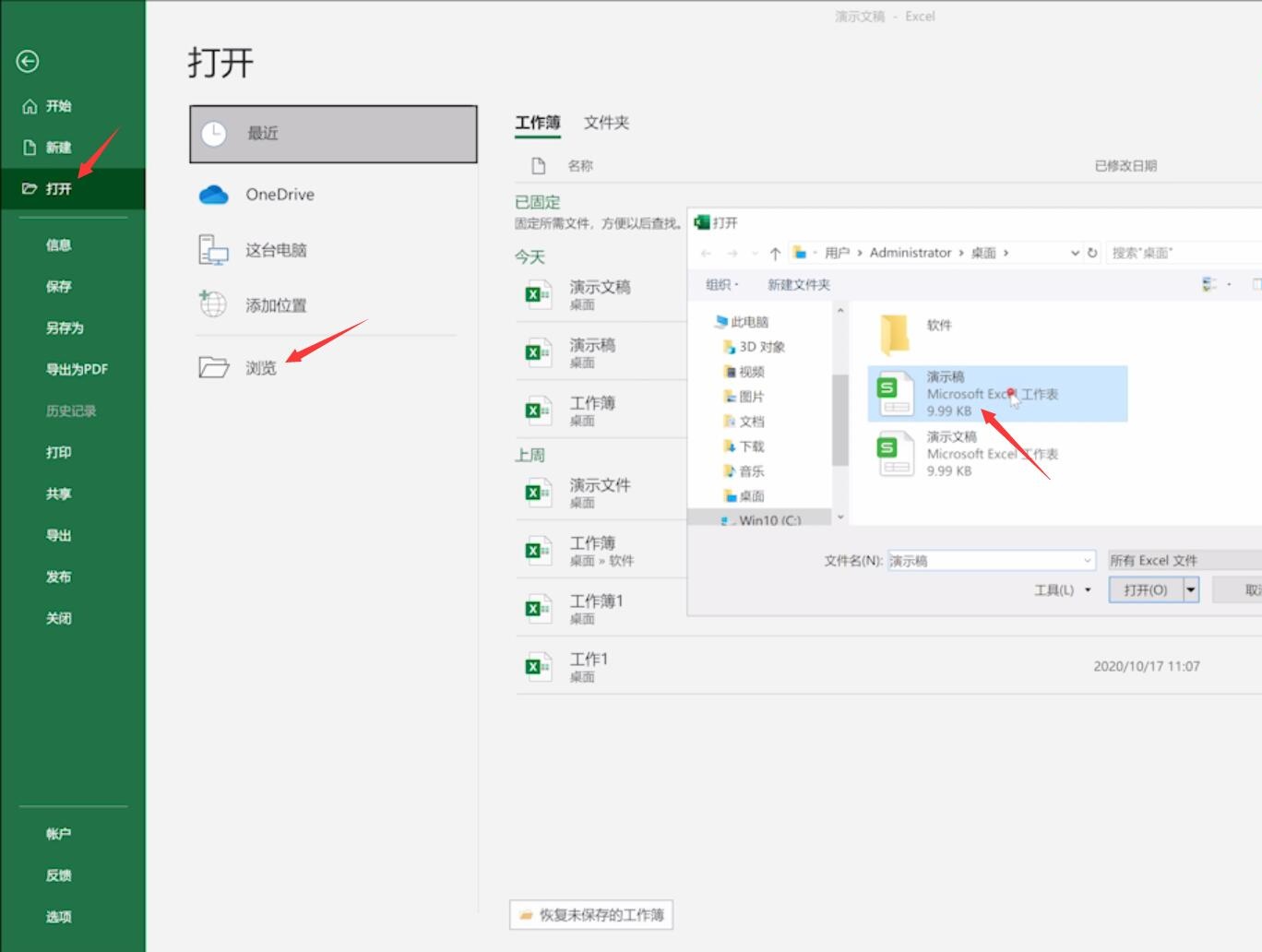
Task: Select 3D 对象 in the navigation tree
Action: [755, 347]
